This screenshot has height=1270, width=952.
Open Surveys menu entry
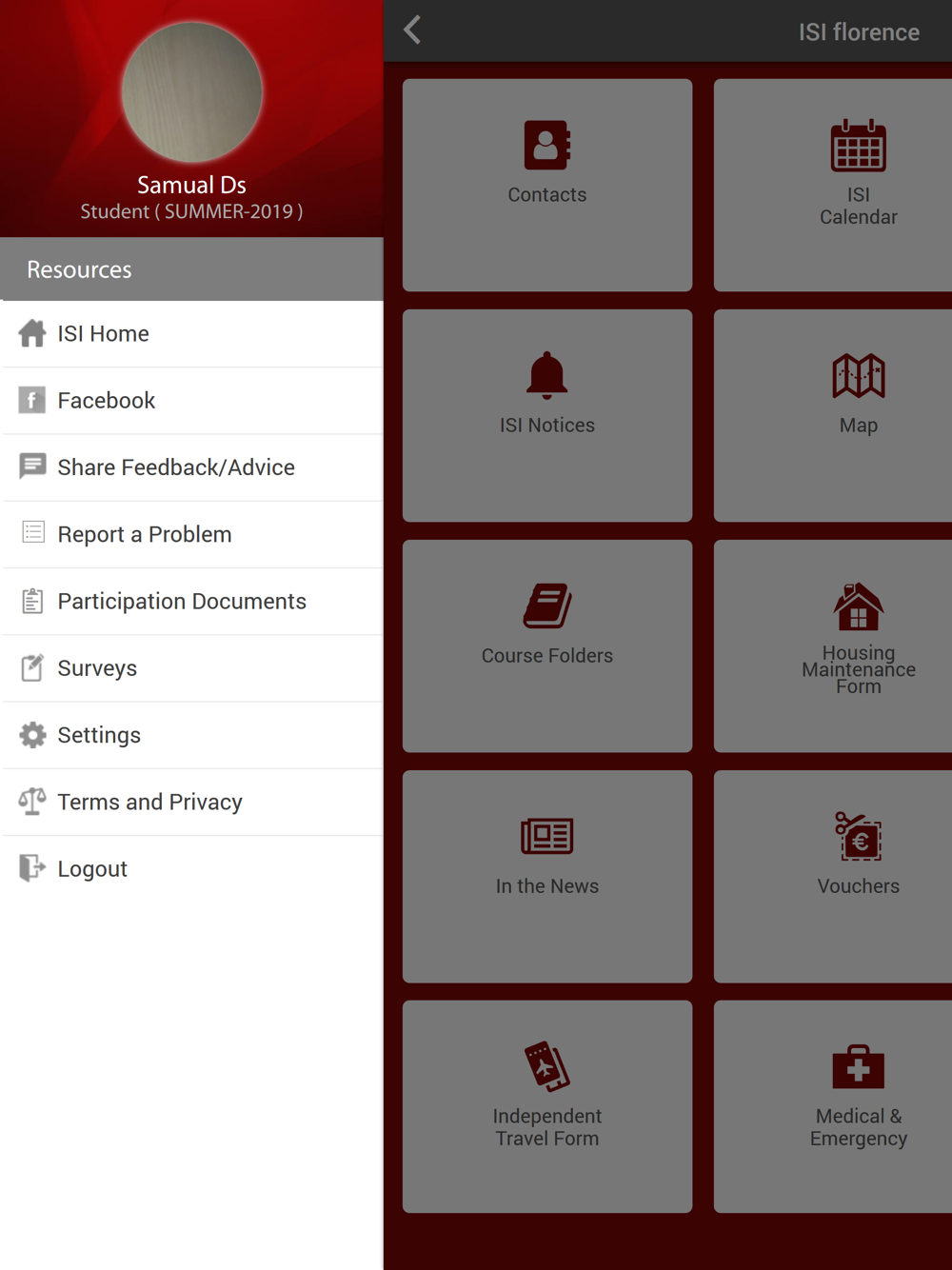(193, 667)
